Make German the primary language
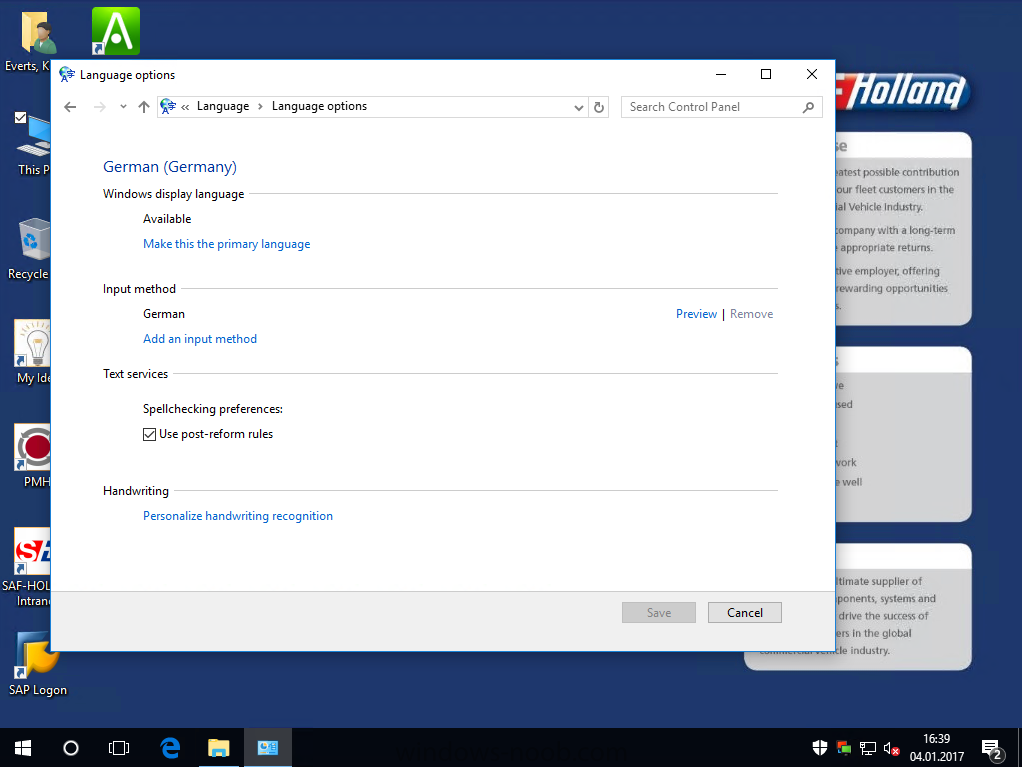The image size is (1022, 767). [x=227, y=244]
